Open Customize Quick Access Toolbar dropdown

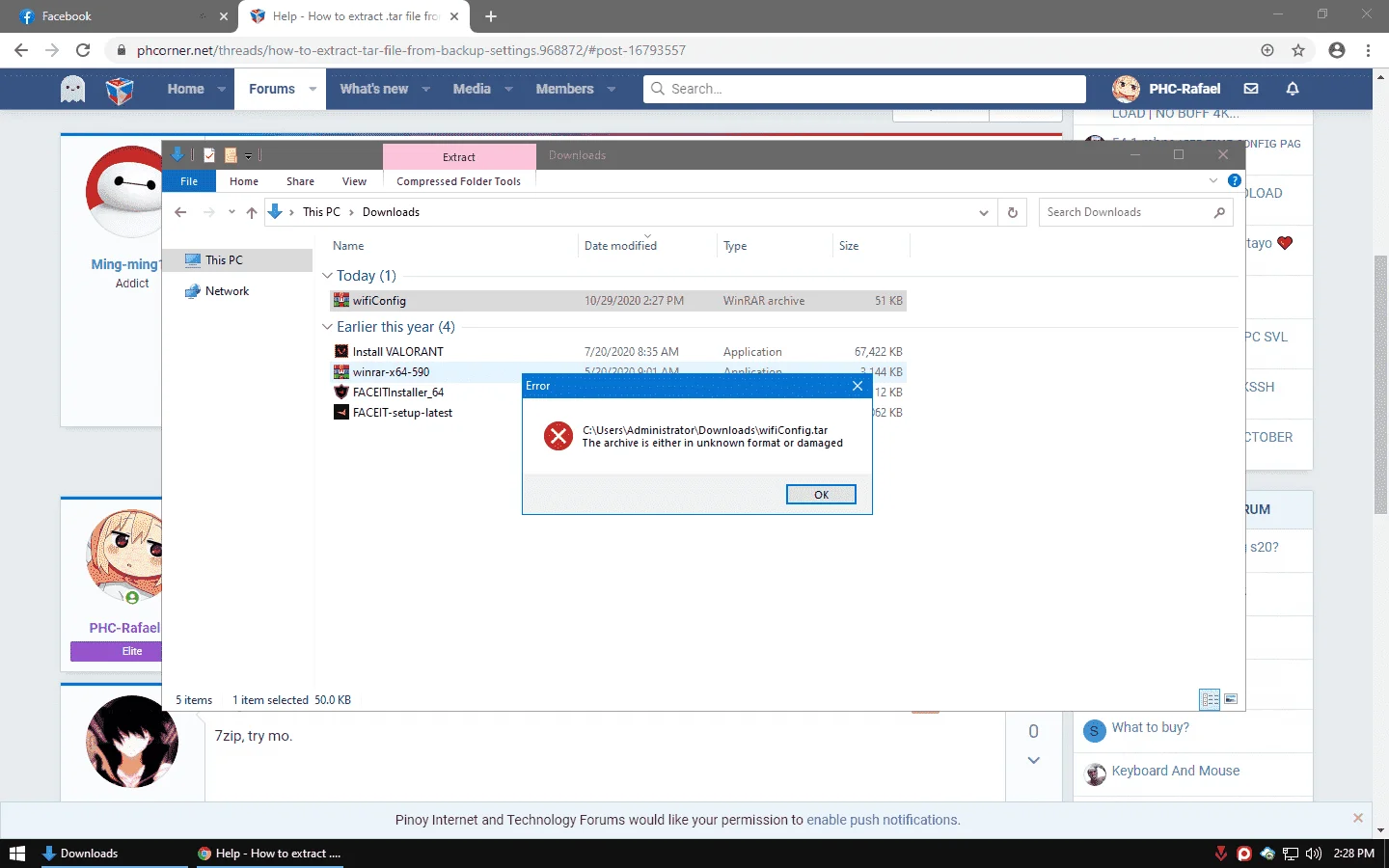(248, 155)
